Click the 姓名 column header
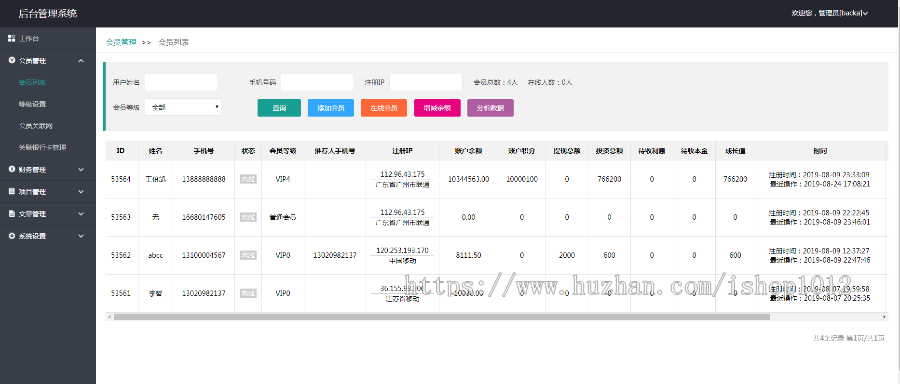Viewport: 900px width, 384px height. (155, 151)
